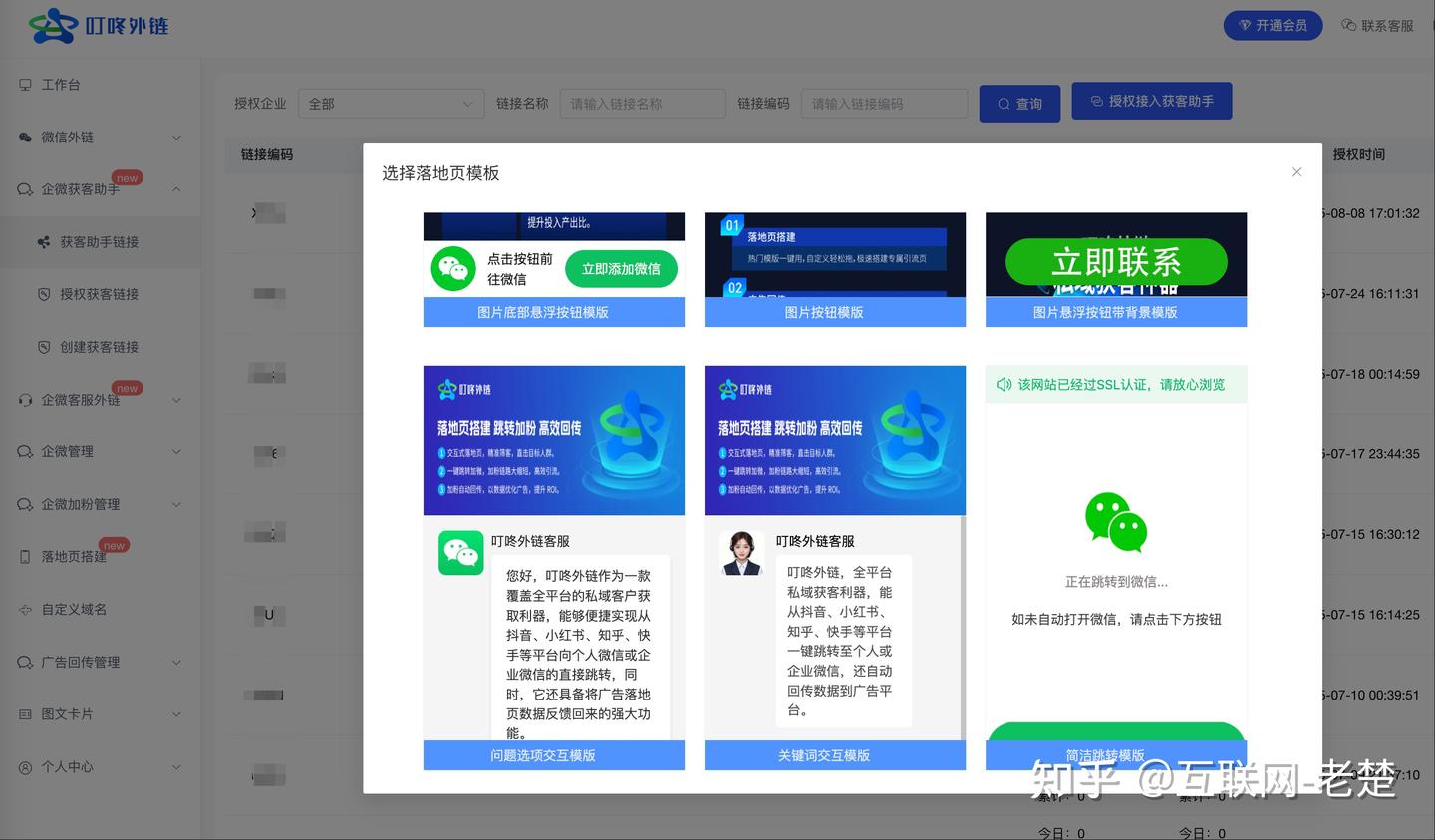Click the 授权获客链接 shield icon
1435x840 pixels.
[x=44, y=294]
